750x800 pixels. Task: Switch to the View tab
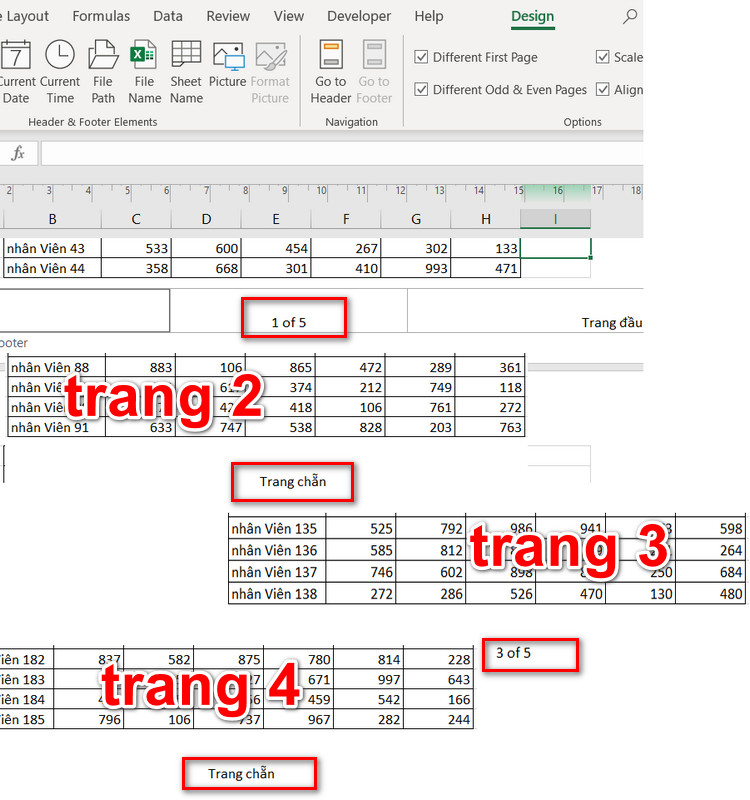point(289,16)
